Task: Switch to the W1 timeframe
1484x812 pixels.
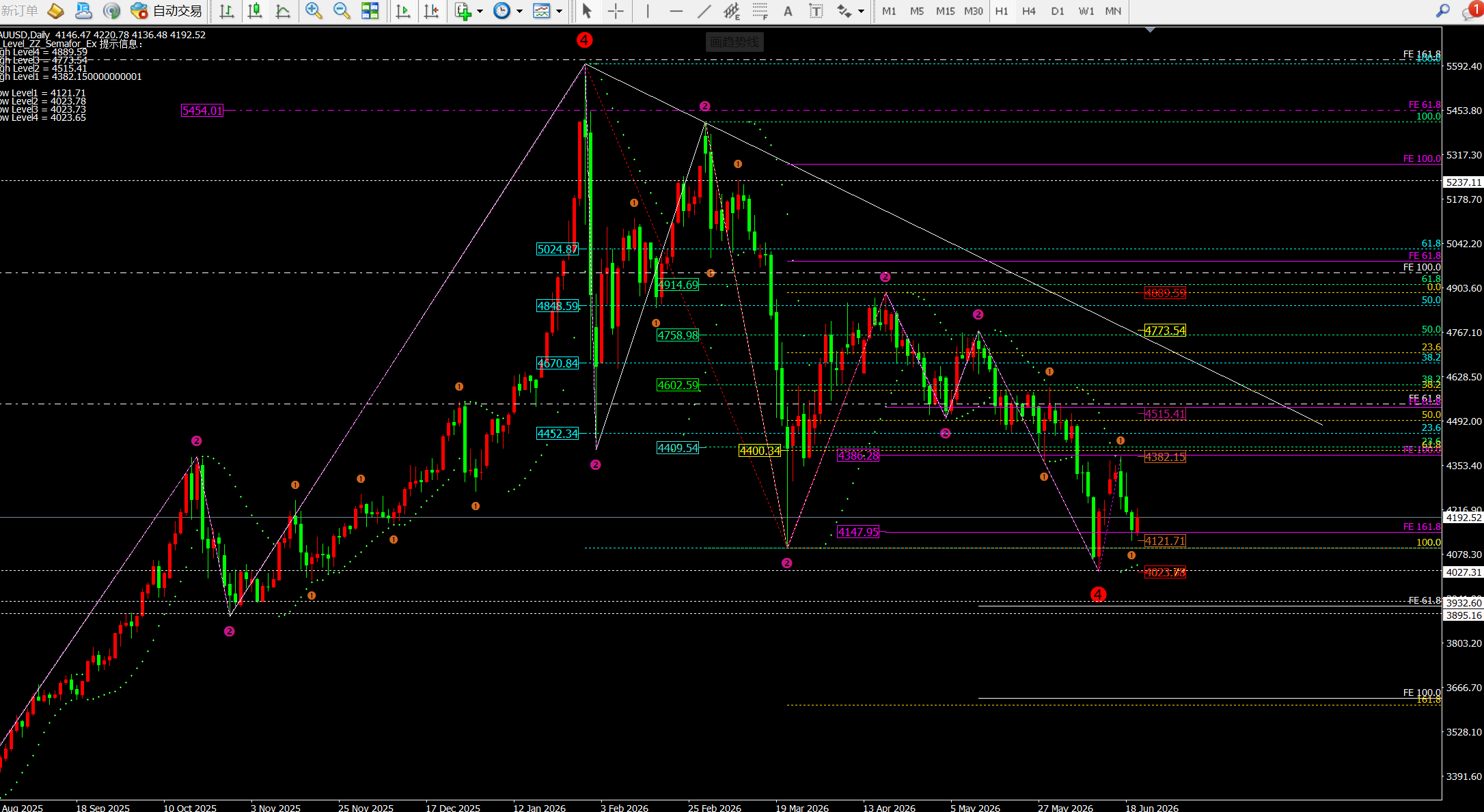Action: click(1086, 11)
